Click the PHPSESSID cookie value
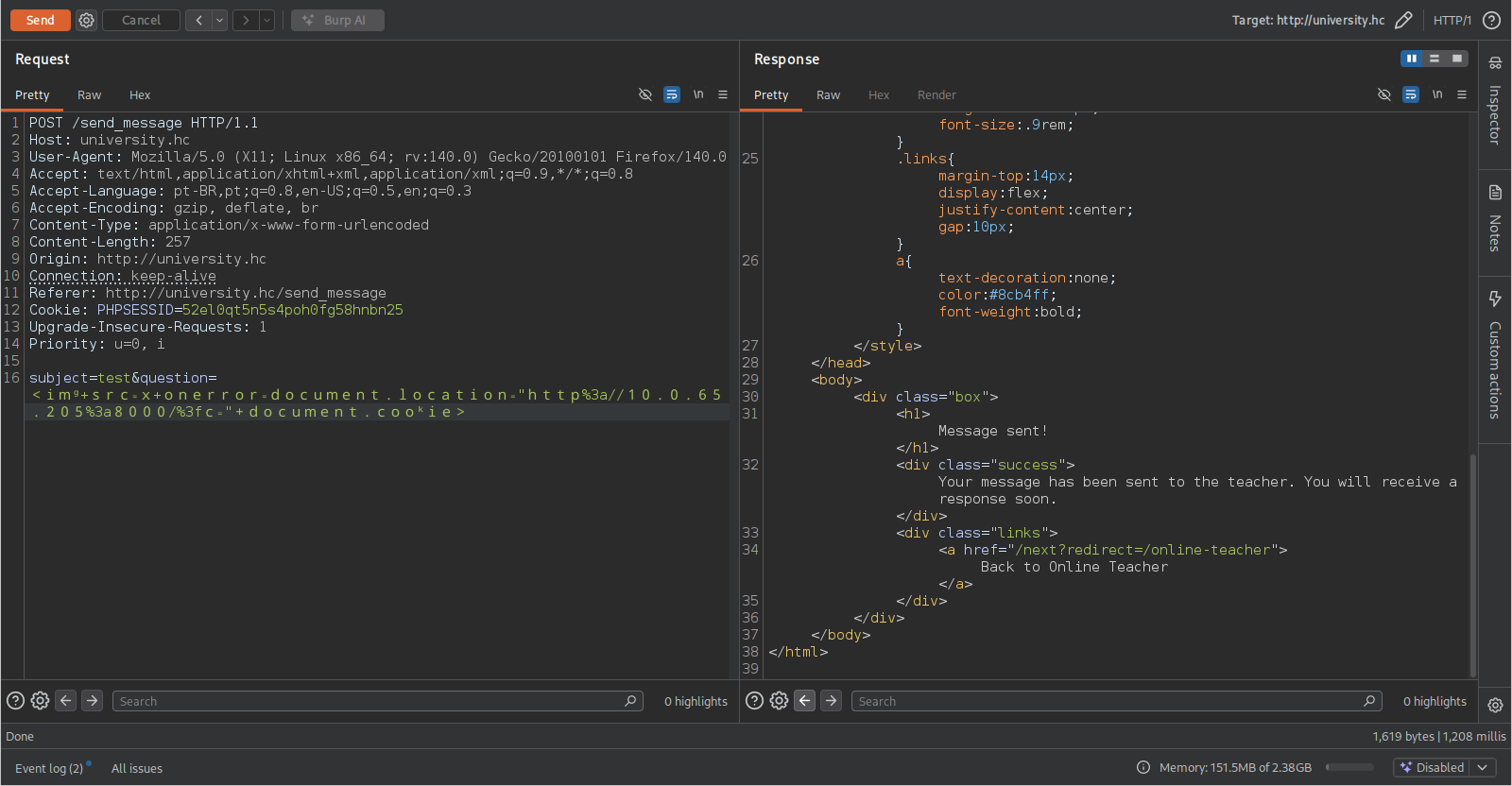1512x786 pixels. [x=293, y=310]
